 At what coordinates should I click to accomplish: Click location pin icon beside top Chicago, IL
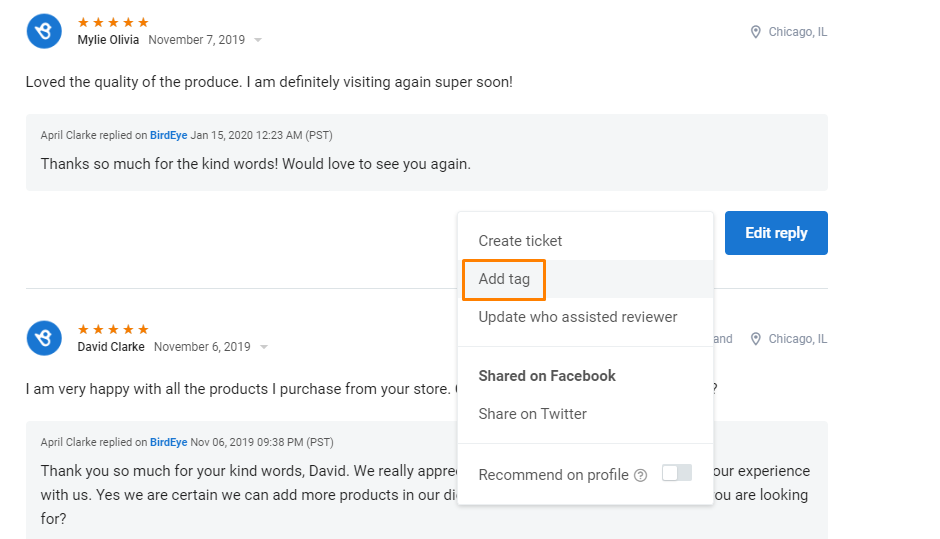(x=756, y=32)
